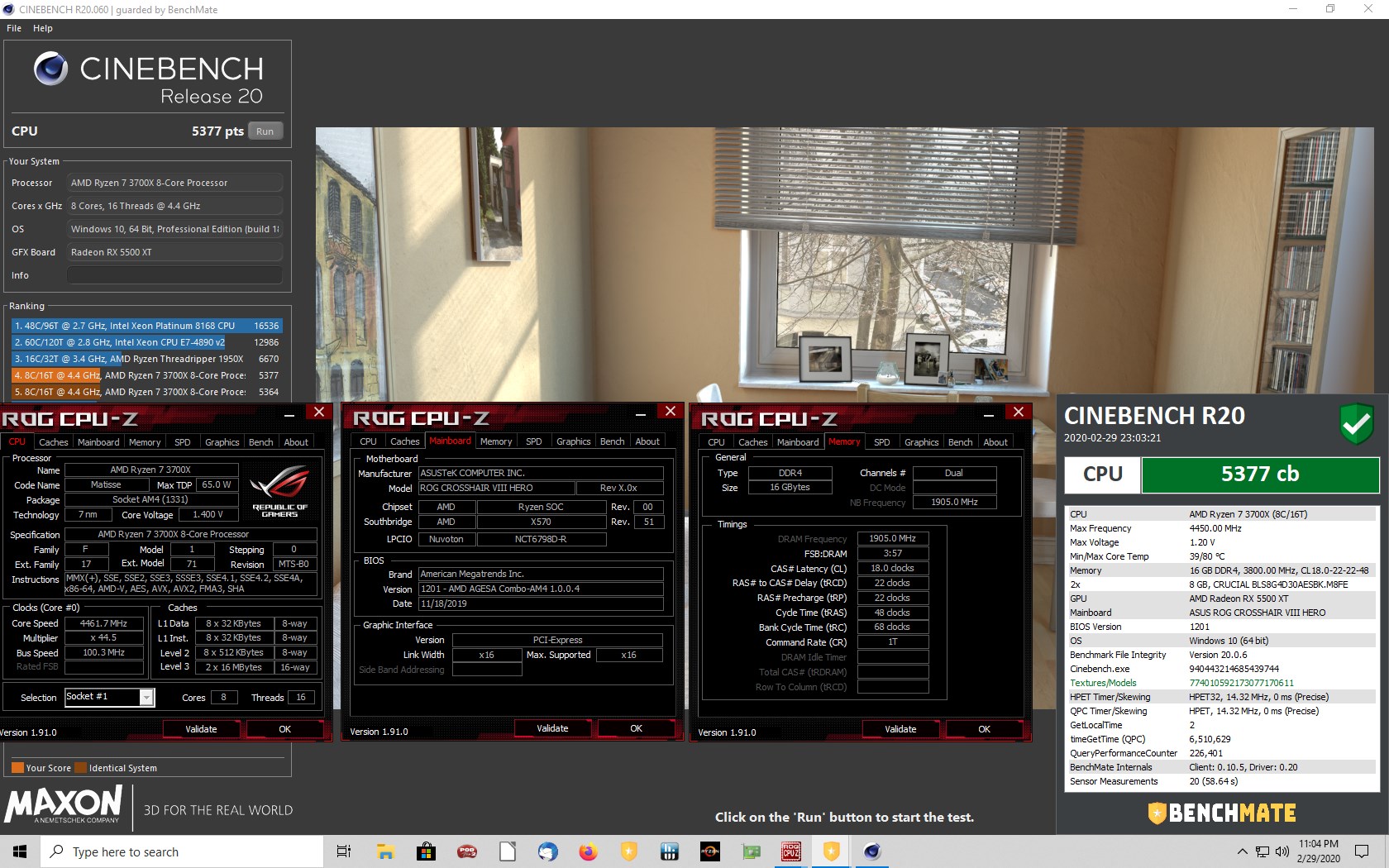The image size is (1389, 868).
Task: Click OK in the CPU-Z Mainboard window
Action: pos(636,728)
